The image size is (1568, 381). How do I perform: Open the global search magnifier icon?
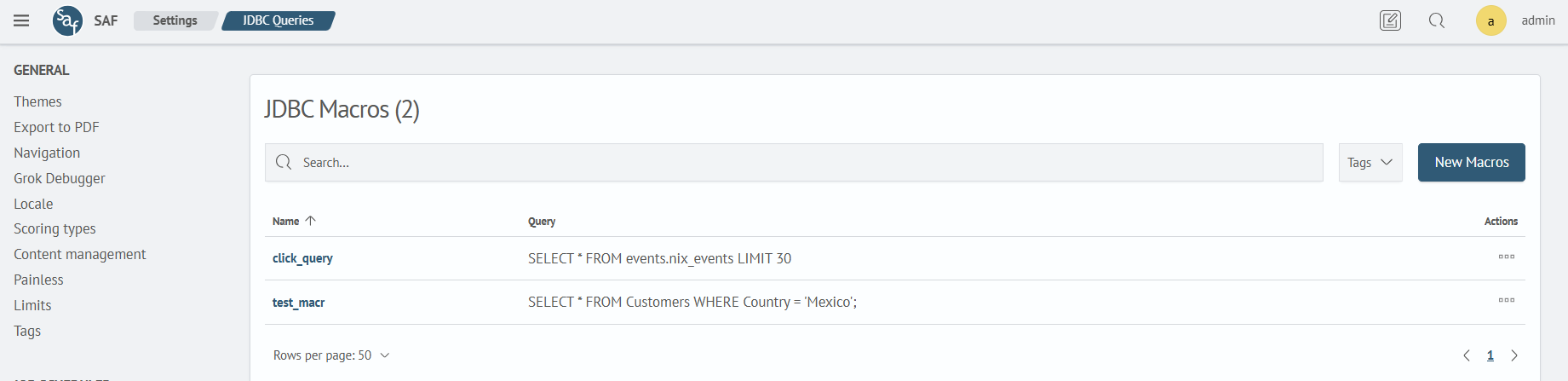tap(1437, 20)
